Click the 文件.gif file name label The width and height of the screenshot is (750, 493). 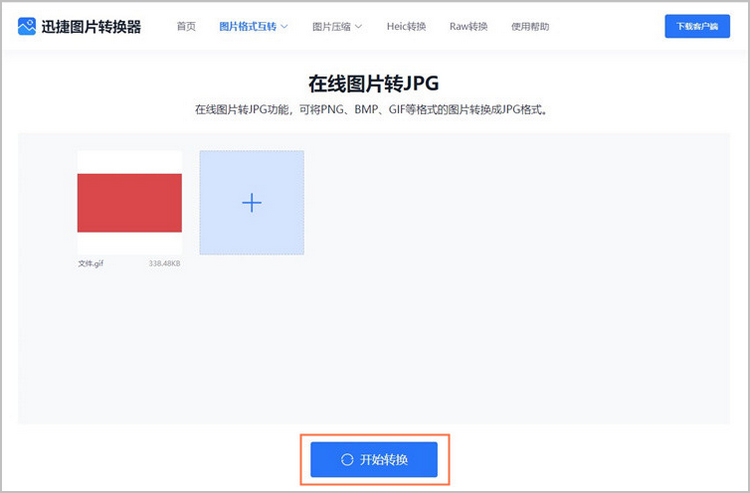(x=91, y=264)
